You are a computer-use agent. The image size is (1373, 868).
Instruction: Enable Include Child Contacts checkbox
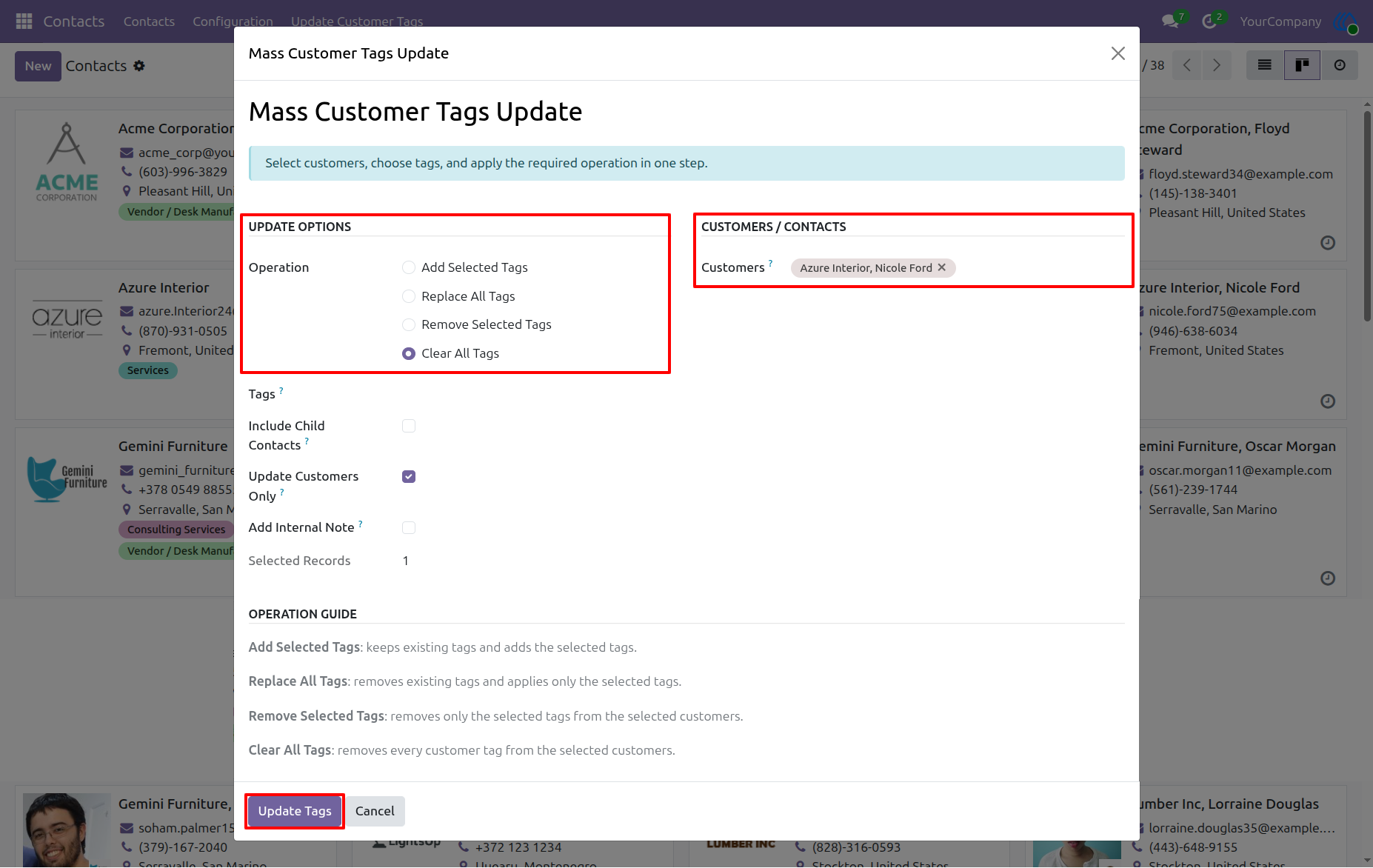click(x=409, y=426)
